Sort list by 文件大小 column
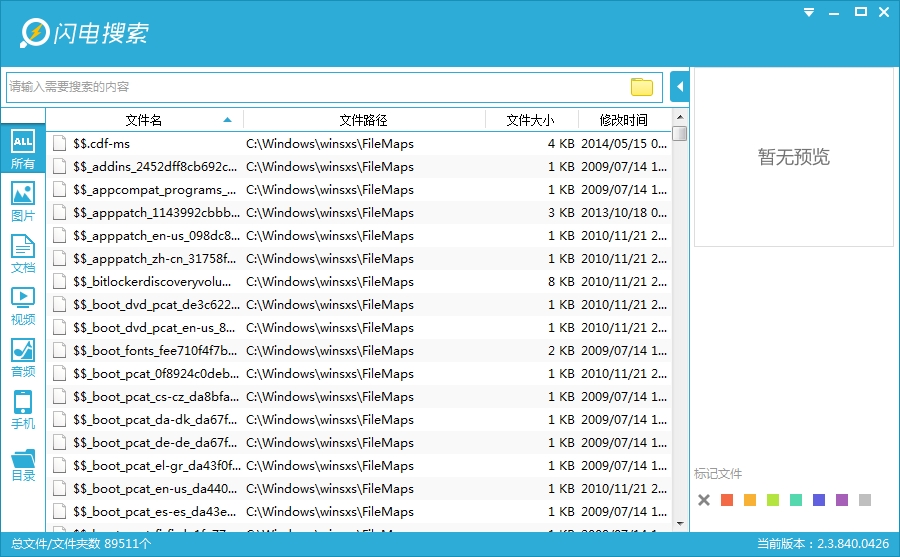900x557 pixels. click(x=529, y=120)
